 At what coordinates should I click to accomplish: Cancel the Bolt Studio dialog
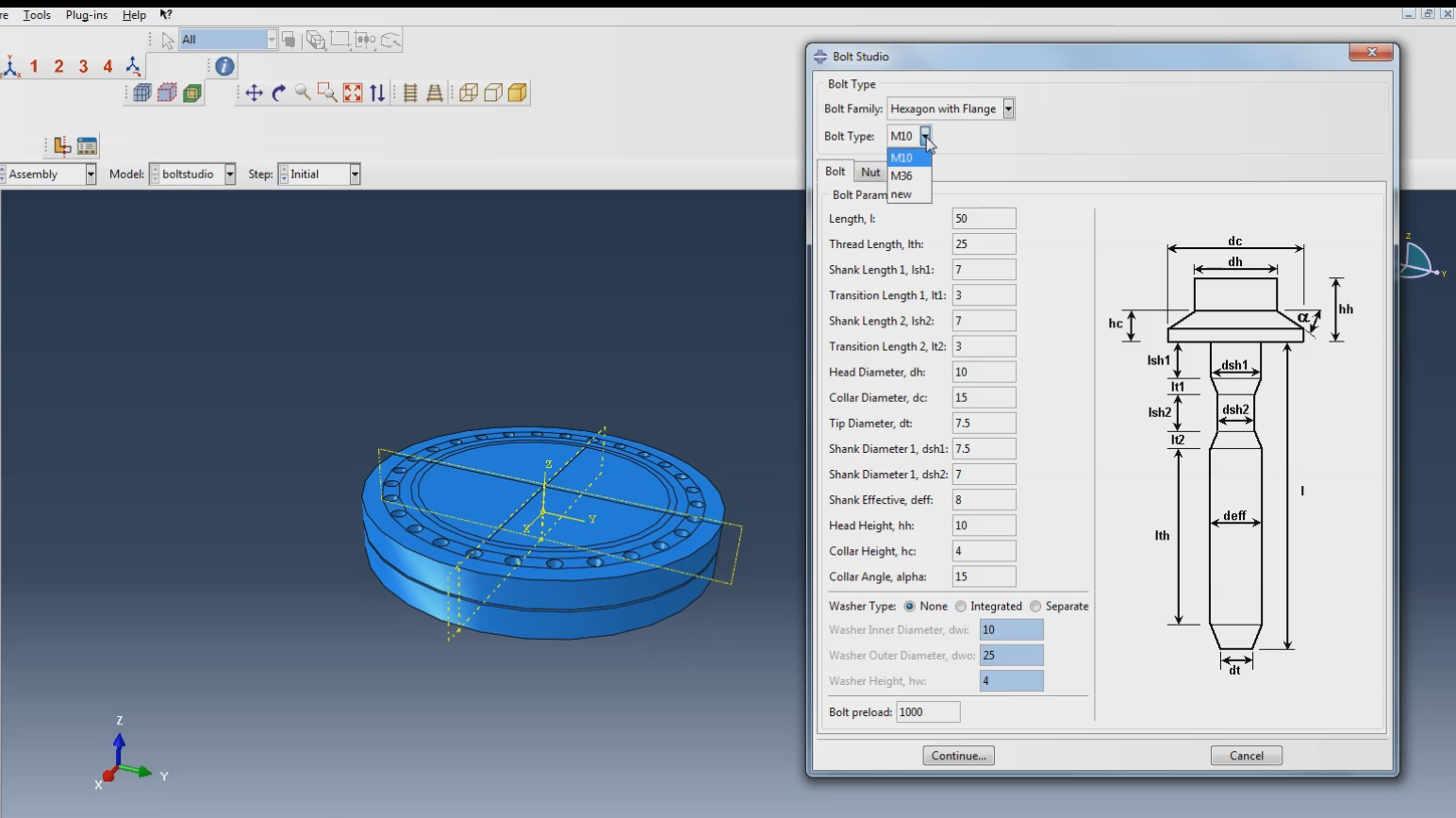tap(1246, 755)
